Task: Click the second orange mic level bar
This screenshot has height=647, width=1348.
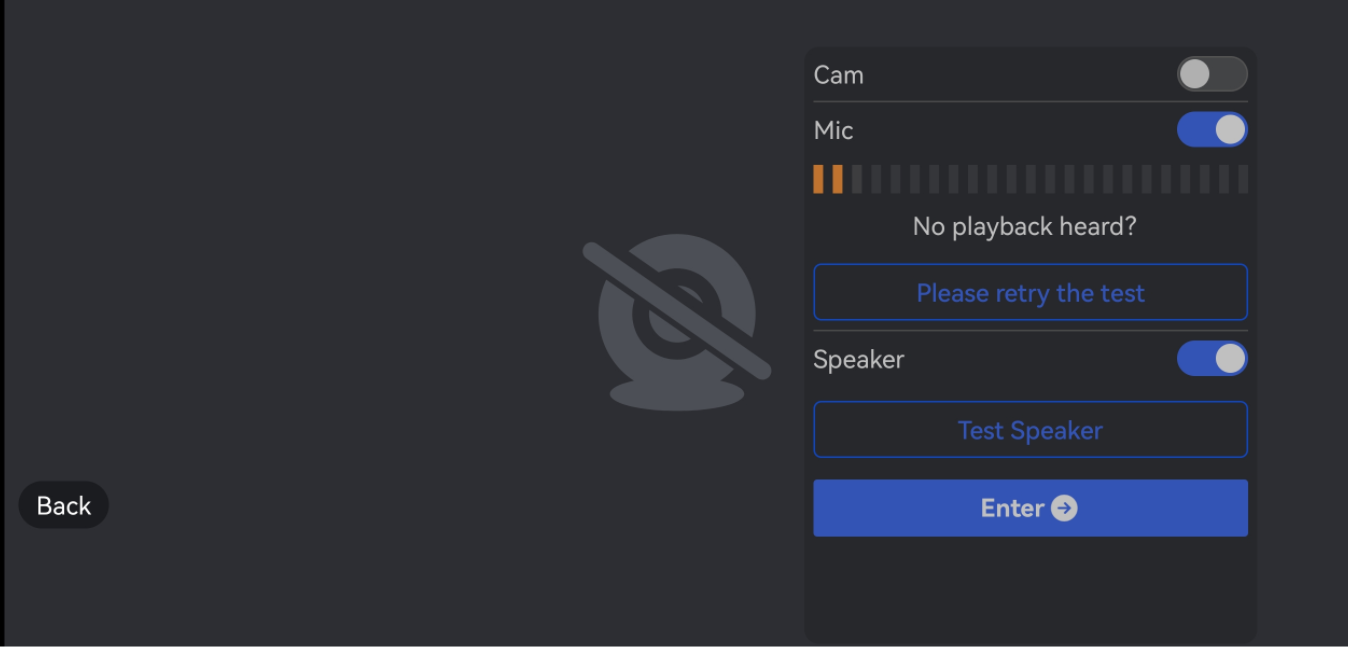Action: point(838,179)
